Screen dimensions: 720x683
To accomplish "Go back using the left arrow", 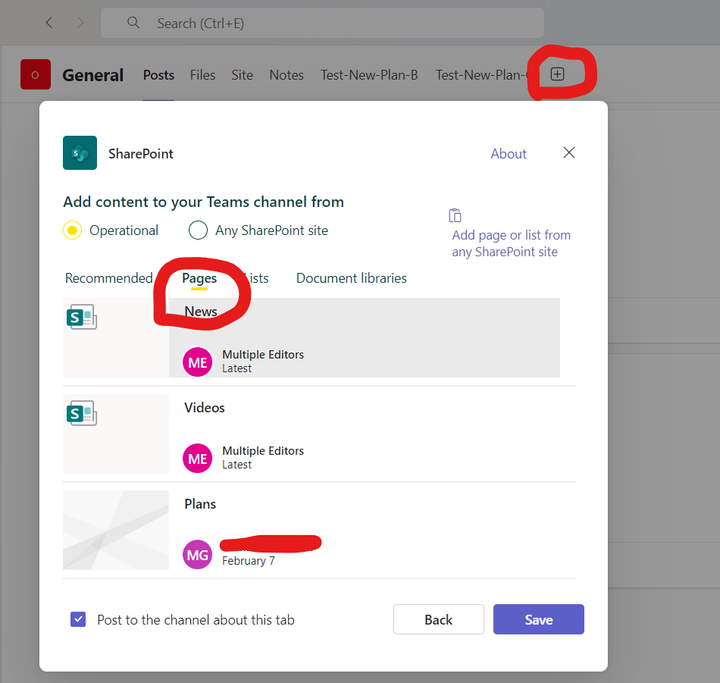I will pos(49,23).
